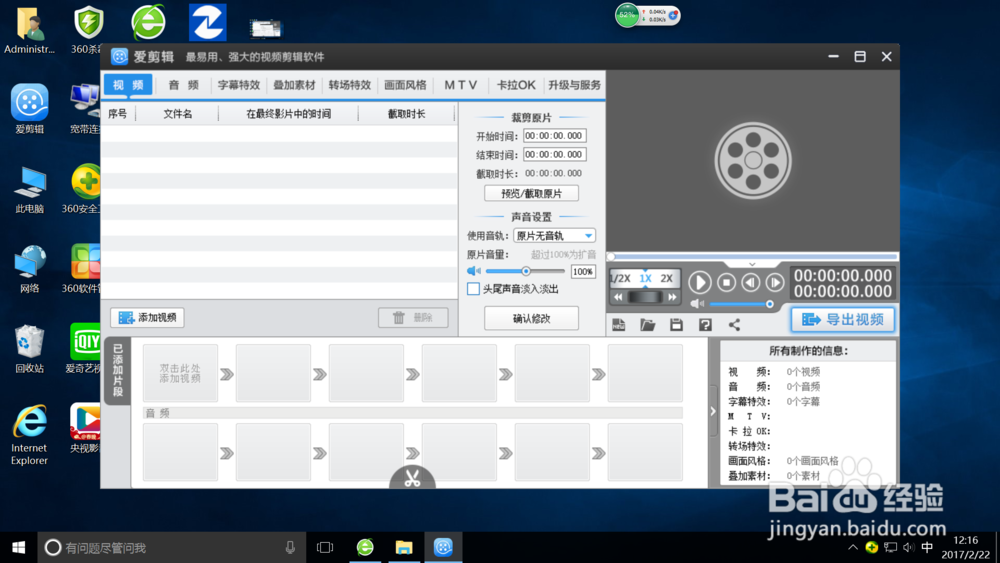Toggle 头尾声音淡入淡出 checkbox

click(473, 289)
